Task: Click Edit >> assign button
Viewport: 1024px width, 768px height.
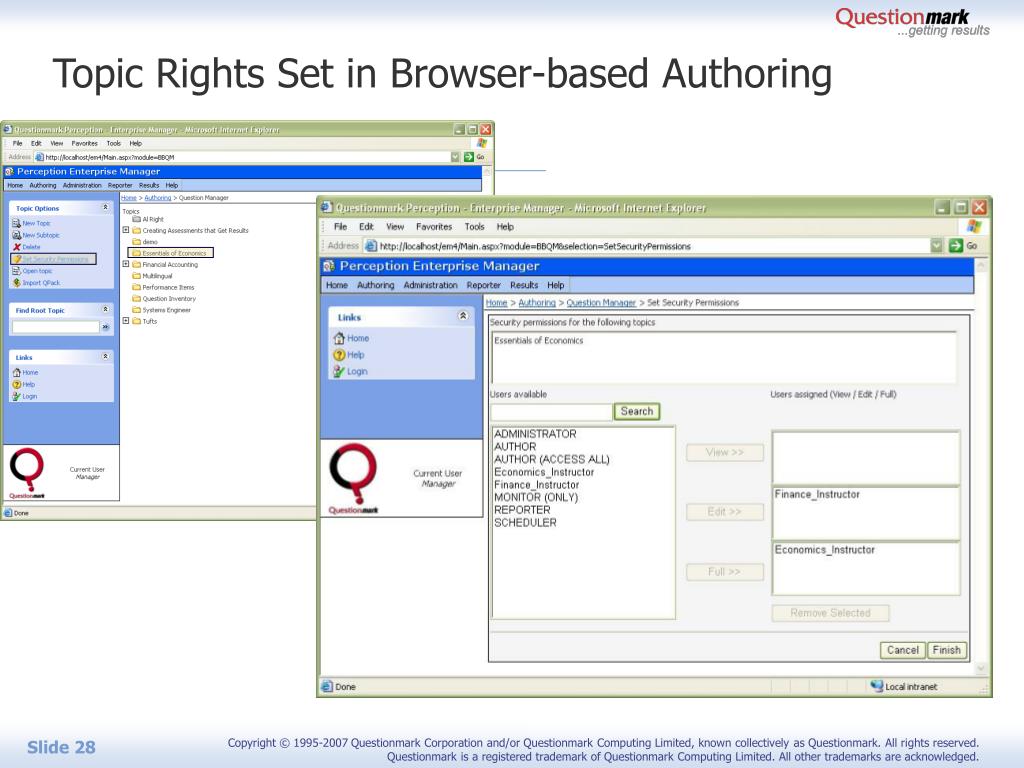Action: [x=725, y=511]
